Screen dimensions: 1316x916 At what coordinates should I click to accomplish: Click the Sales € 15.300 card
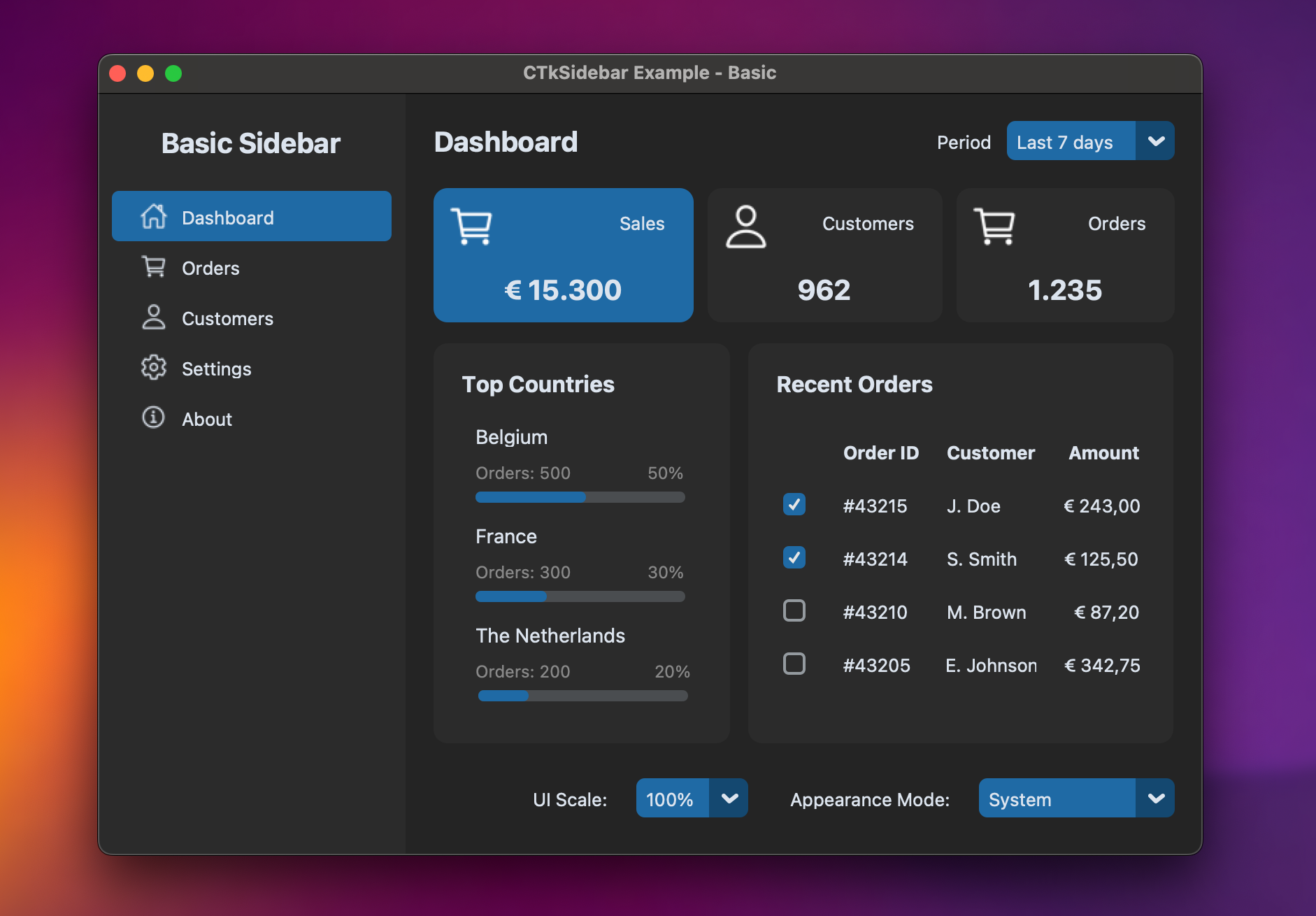(564, 255)
